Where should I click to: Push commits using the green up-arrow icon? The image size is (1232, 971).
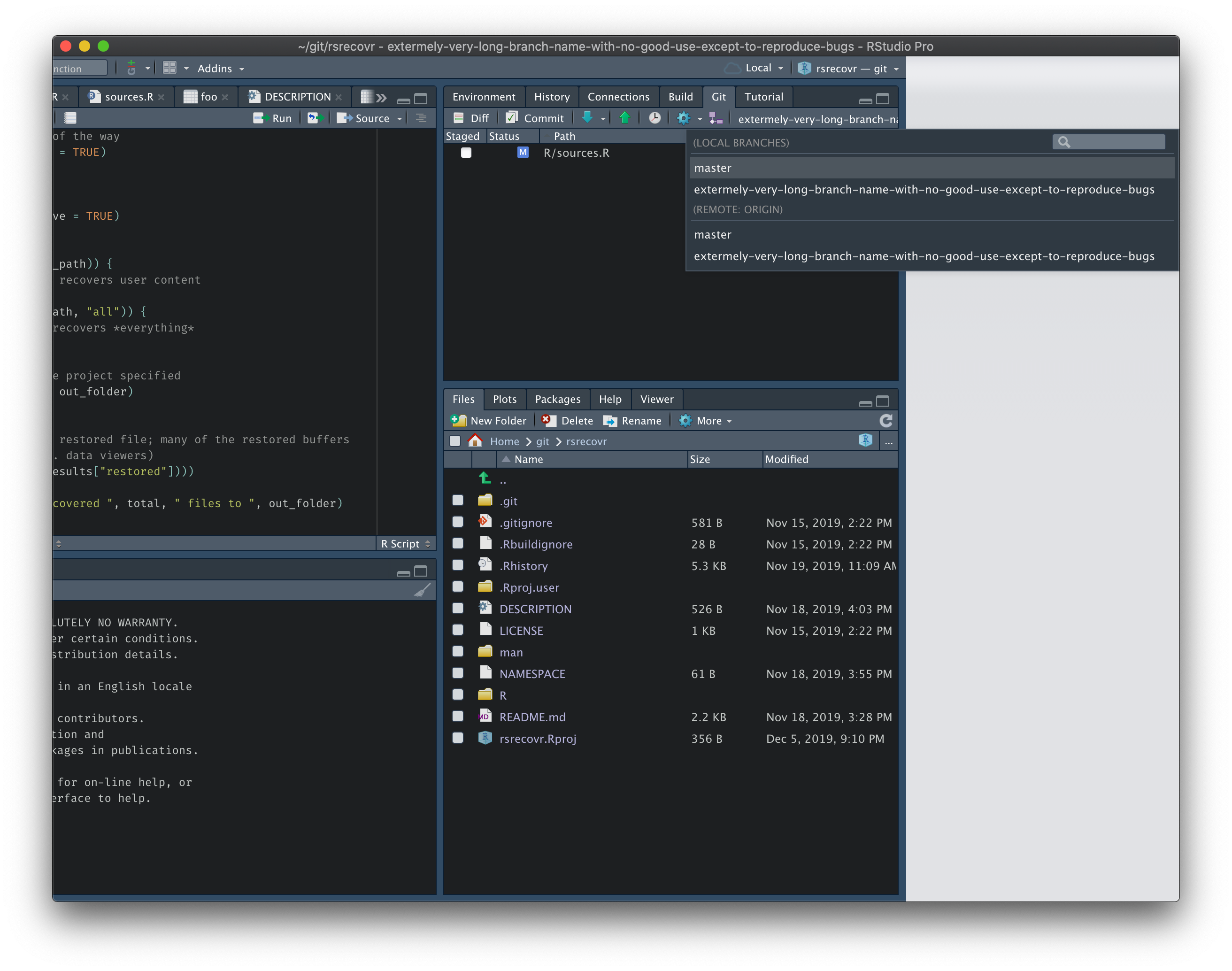point(624,118)
